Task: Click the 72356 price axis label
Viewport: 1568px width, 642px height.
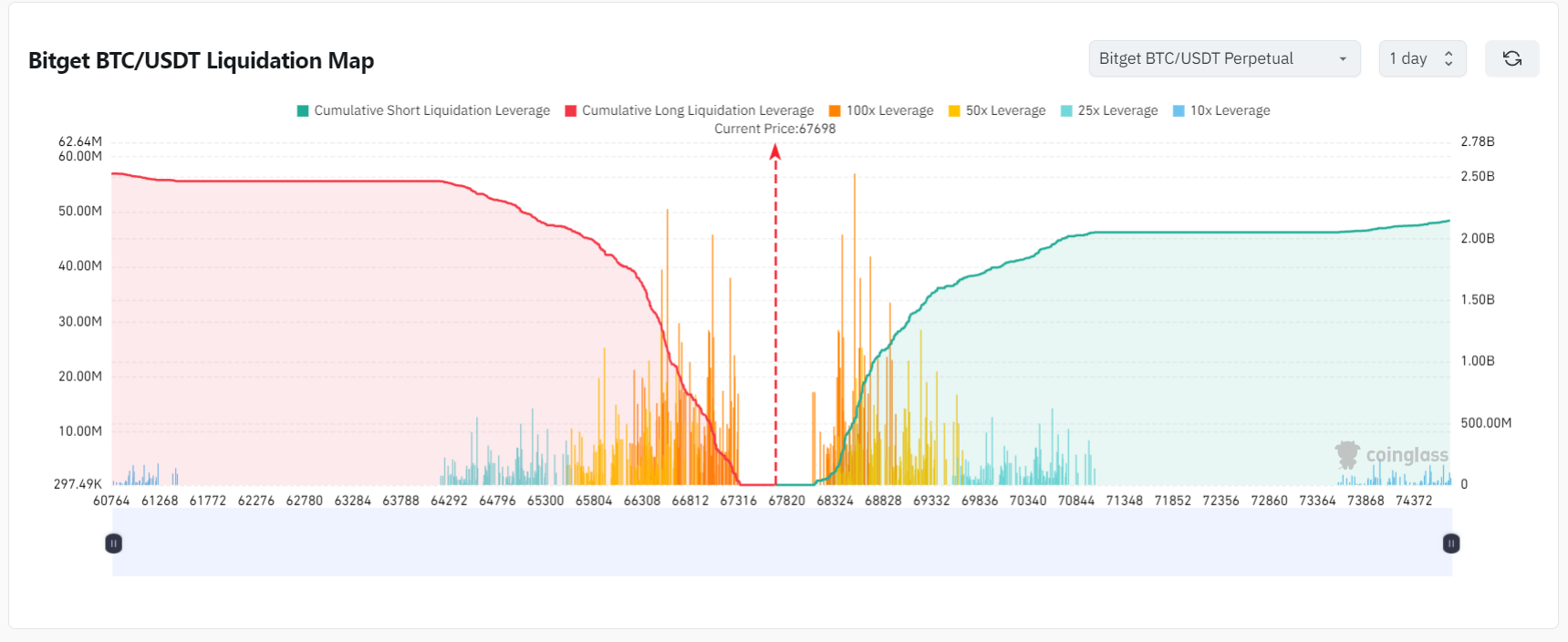Action: coord(1220,501)
